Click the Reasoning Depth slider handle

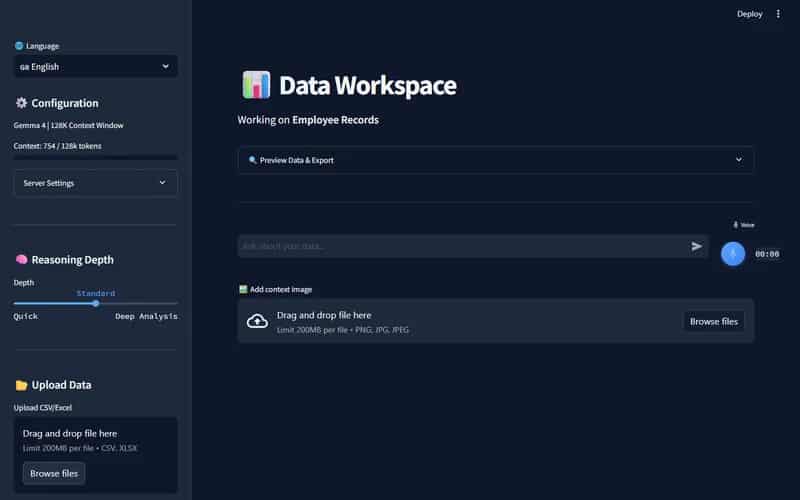coord(96,303)
